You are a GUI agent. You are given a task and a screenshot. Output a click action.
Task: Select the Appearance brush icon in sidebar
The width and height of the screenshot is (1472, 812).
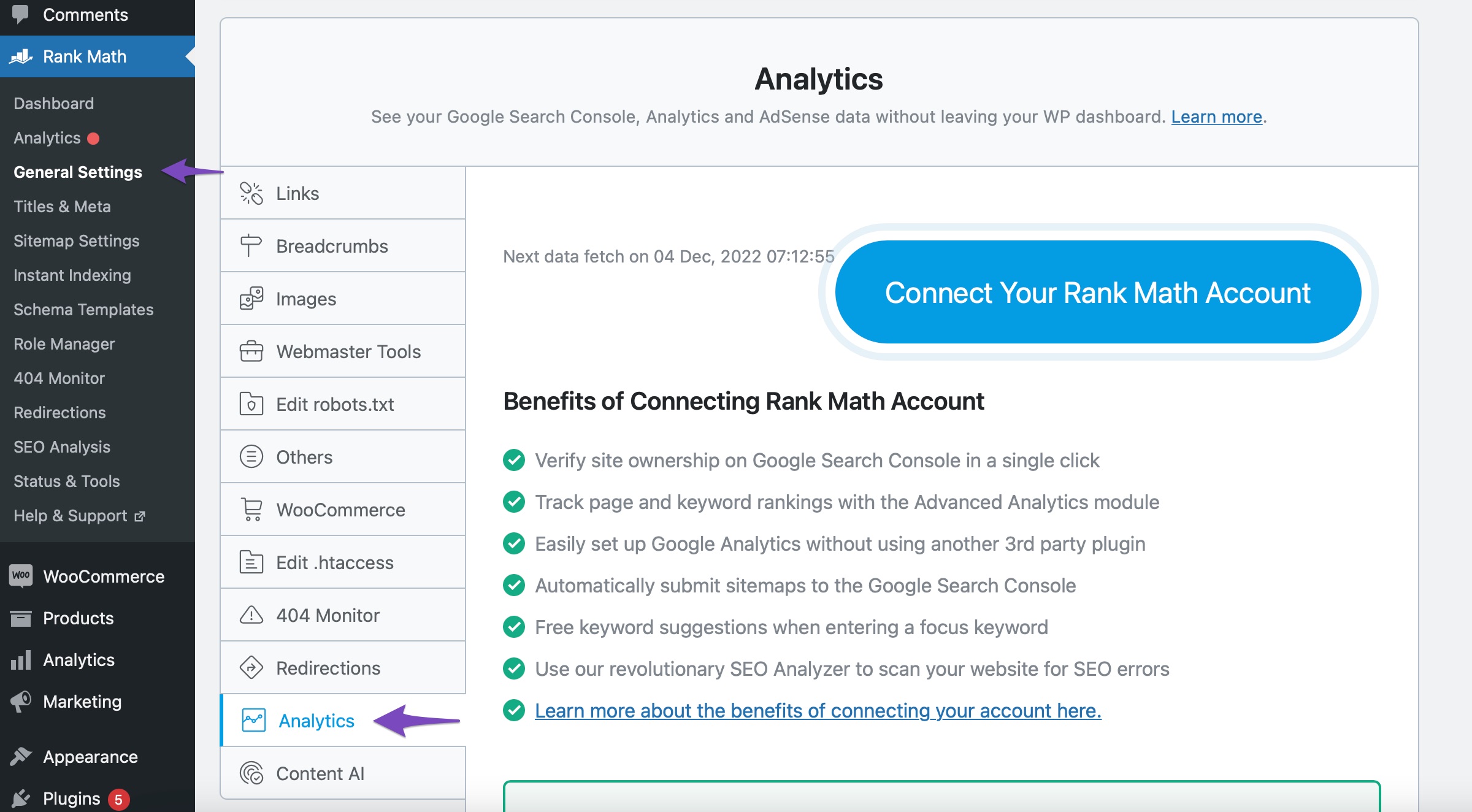(x=21, y=756)
